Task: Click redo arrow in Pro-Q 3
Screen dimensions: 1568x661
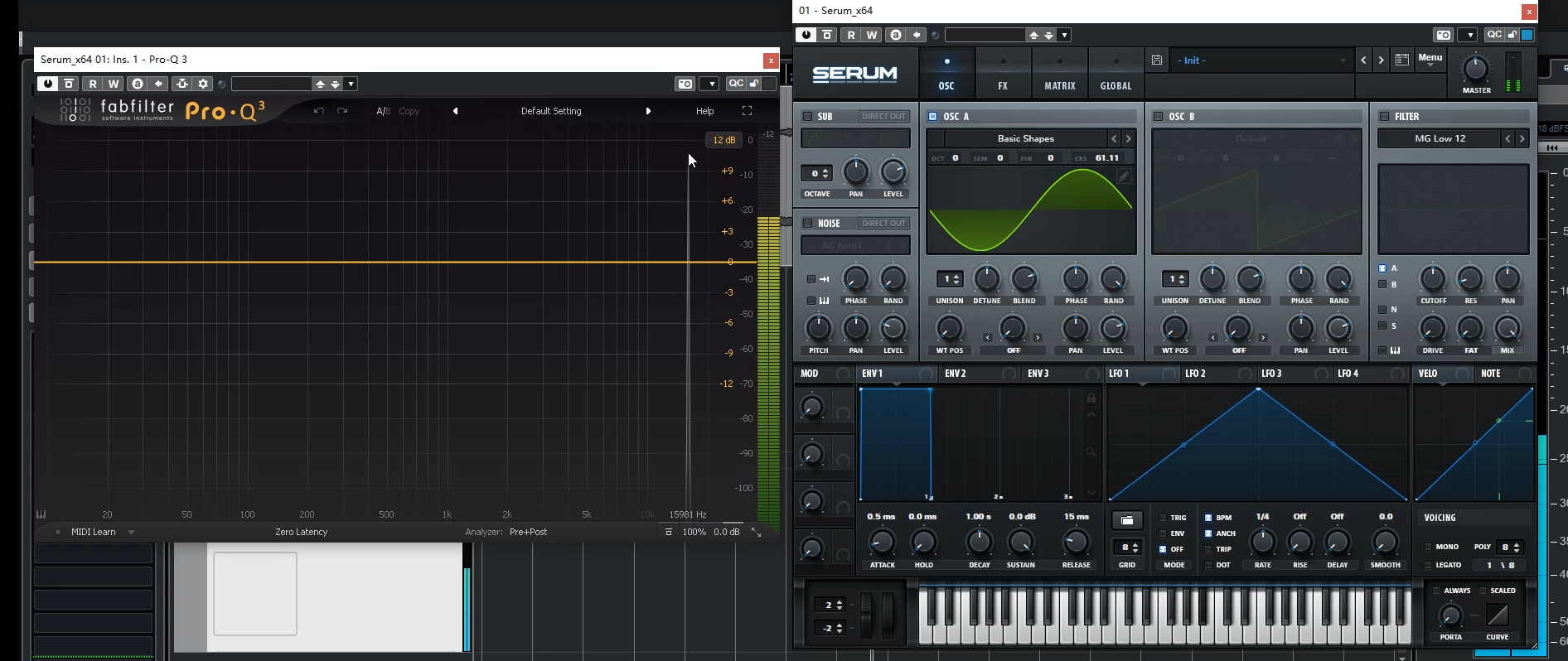Action: pyautogui.click(x=342, y=111)
